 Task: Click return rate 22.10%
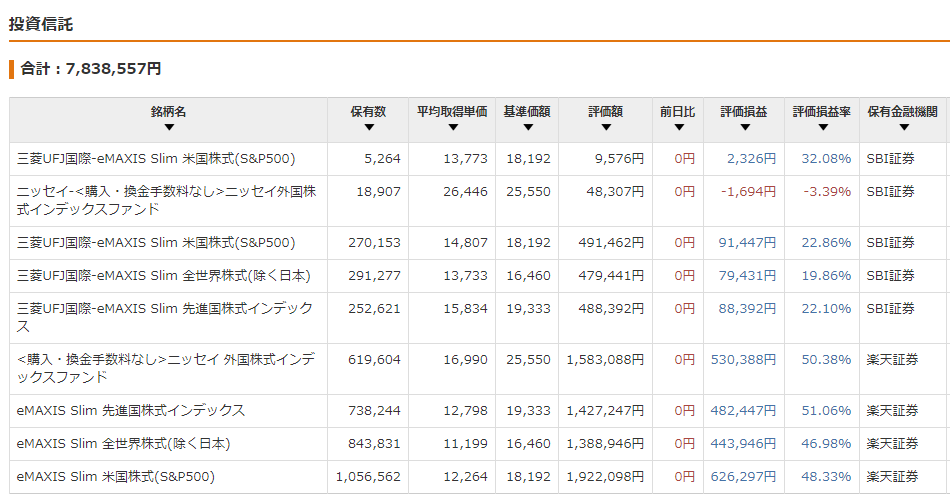(x=826, y=308)
